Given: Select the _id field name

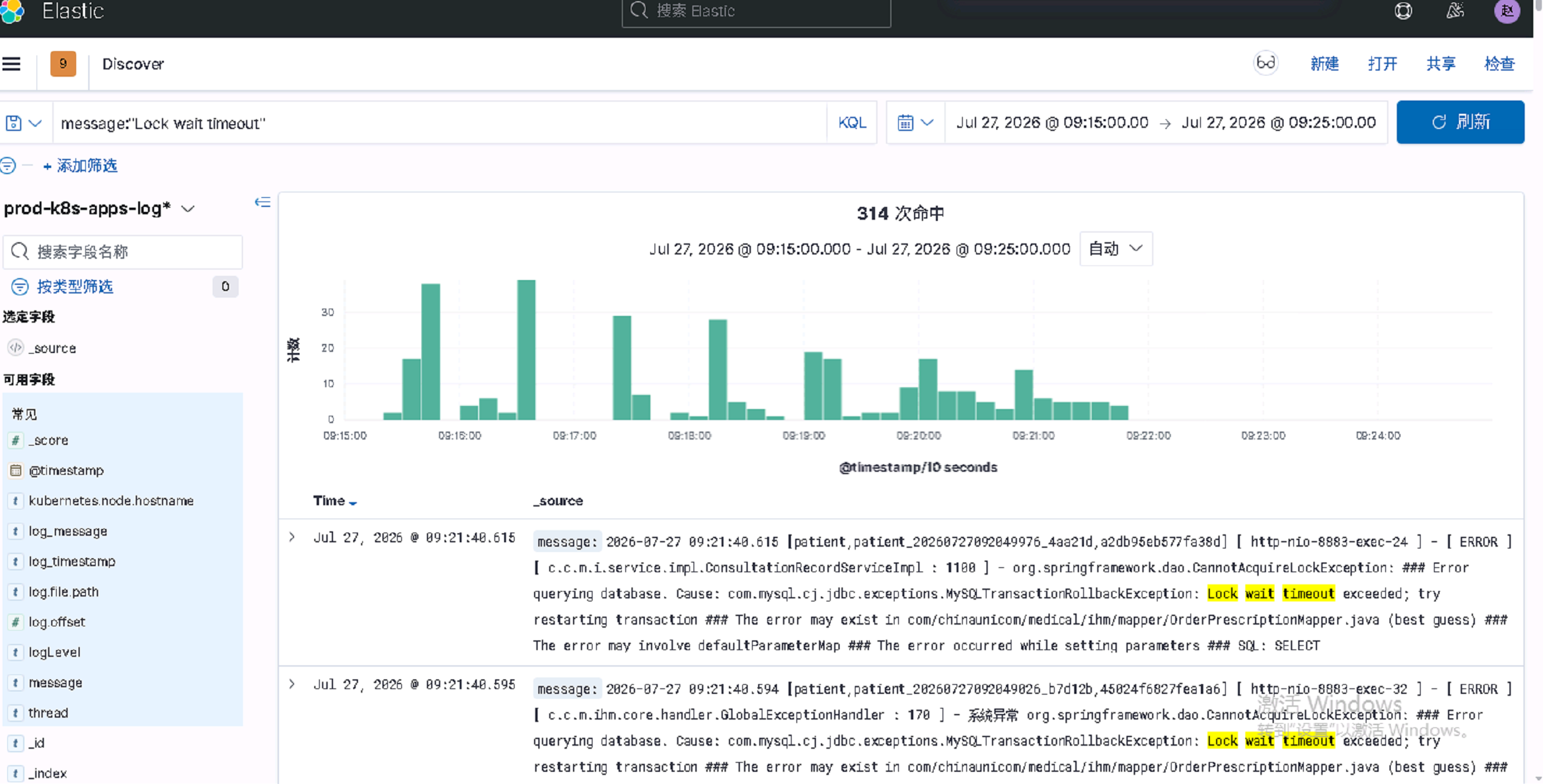Looking at the screenshot, I should (x=37, y=743).
